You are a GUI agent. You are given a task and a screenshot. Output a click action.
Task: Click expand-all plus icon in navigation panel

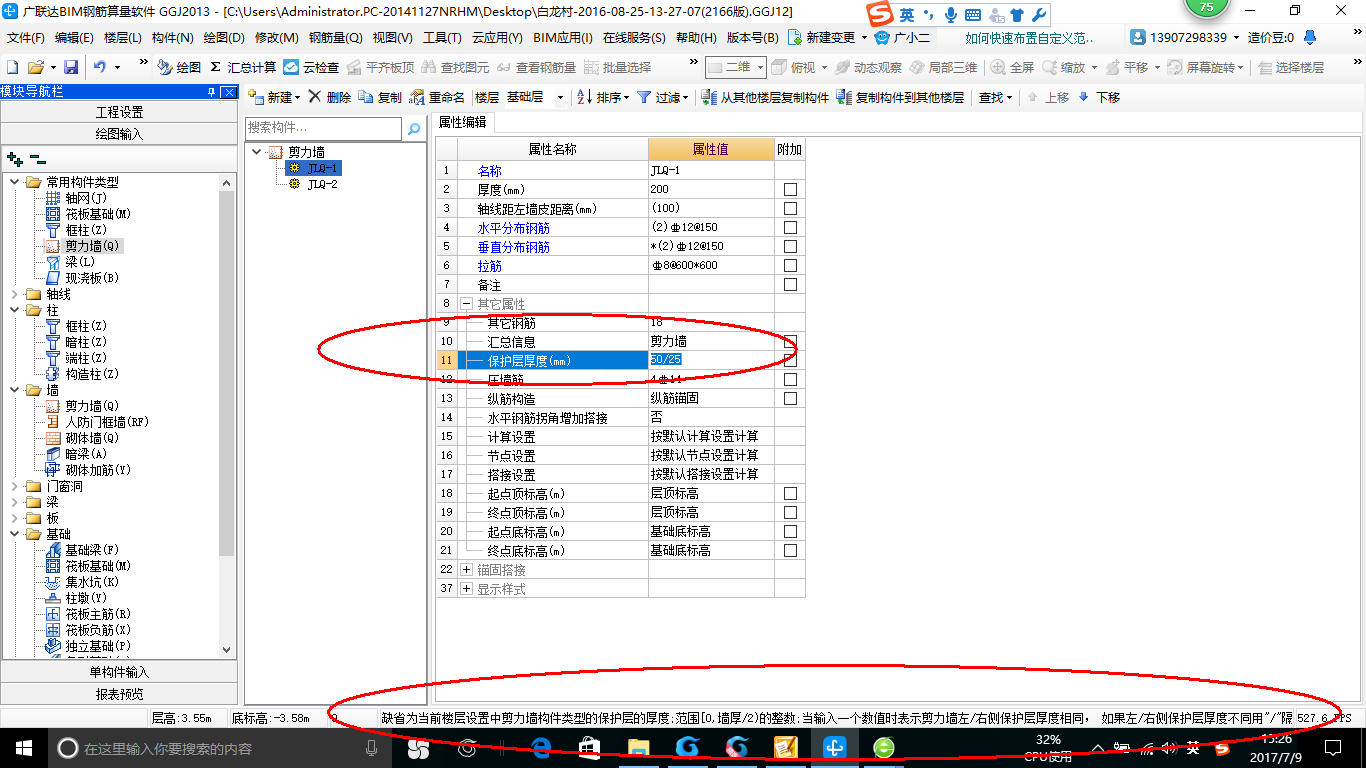[x=15, y=158]
